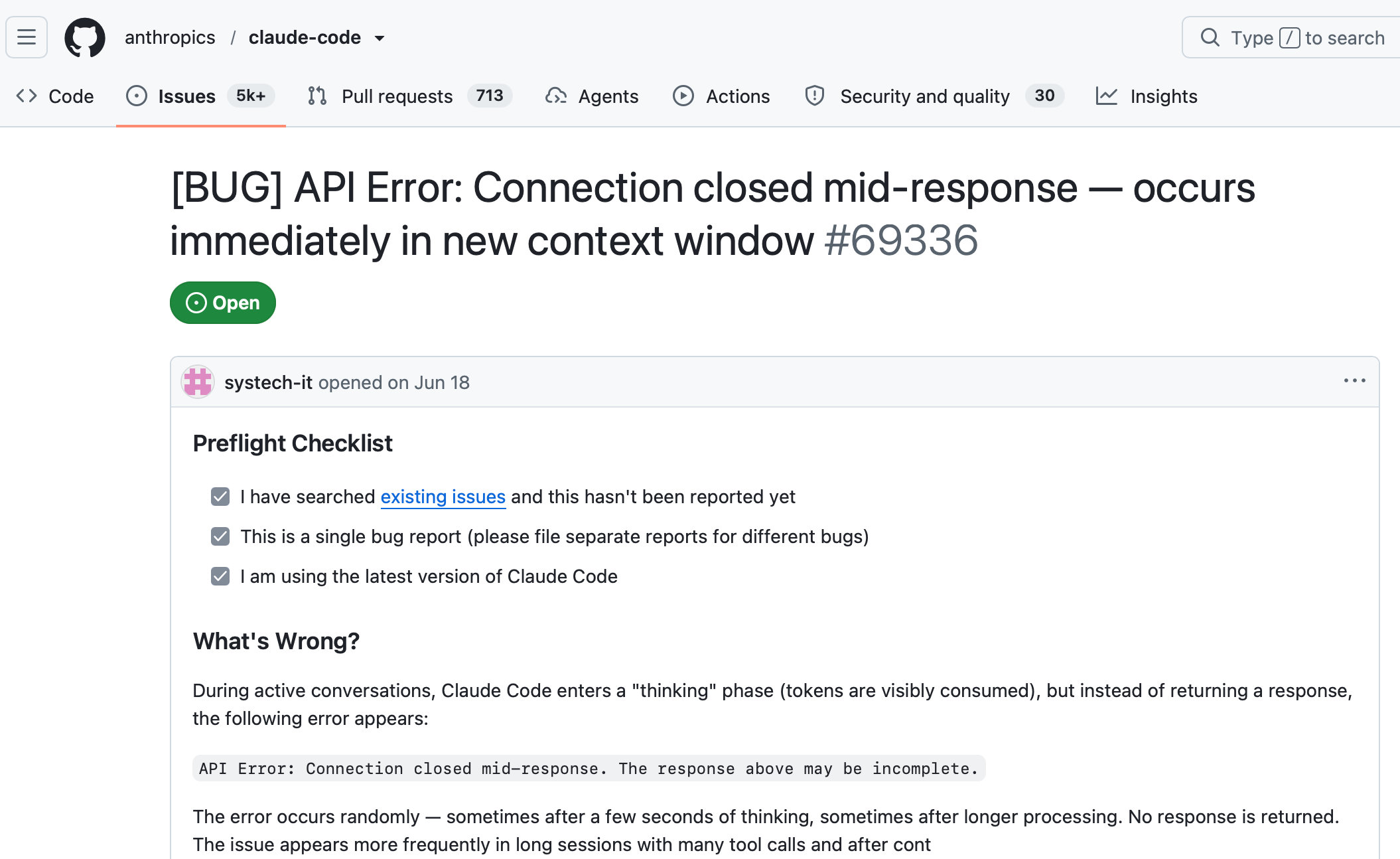Image resolution: width=1400 pixels, height=859 pixels.
Task: Click the 'API Error: Connection closed mid-response' code snippet
Action: pyautogui.click(x=589, y=769)
